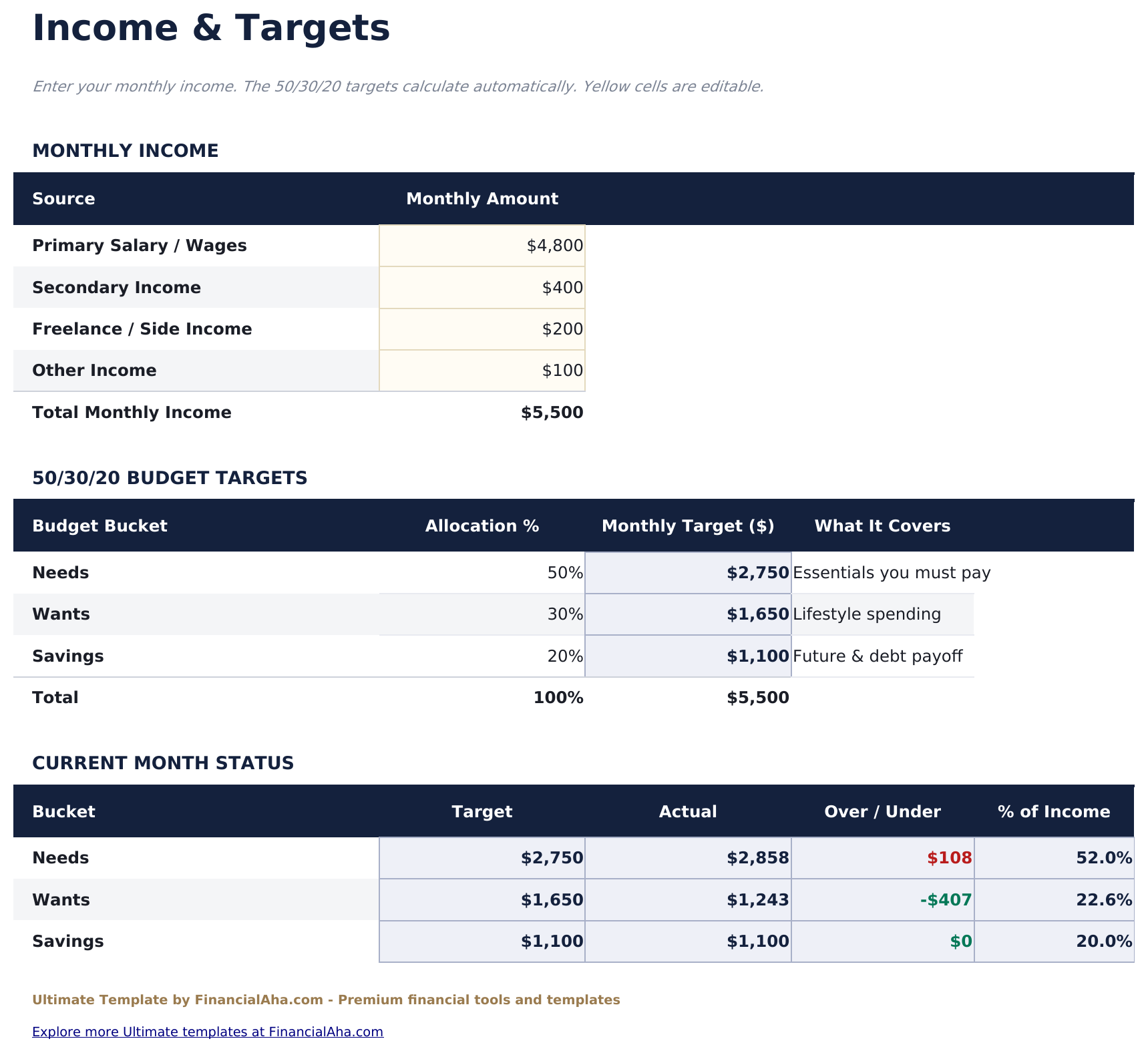Edit the Freelance / Side Income amount

click(x=482, y=329)
